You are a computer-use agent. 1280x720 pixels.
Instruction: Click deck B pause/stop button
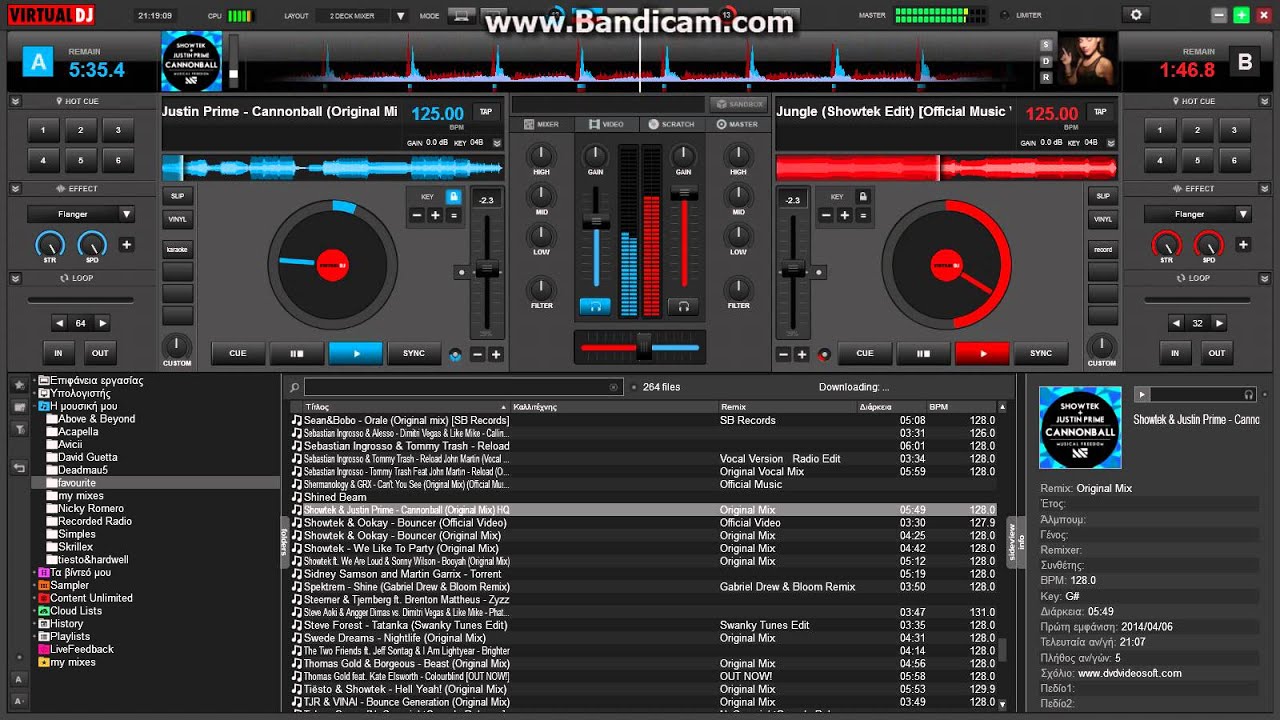(924, 353)
